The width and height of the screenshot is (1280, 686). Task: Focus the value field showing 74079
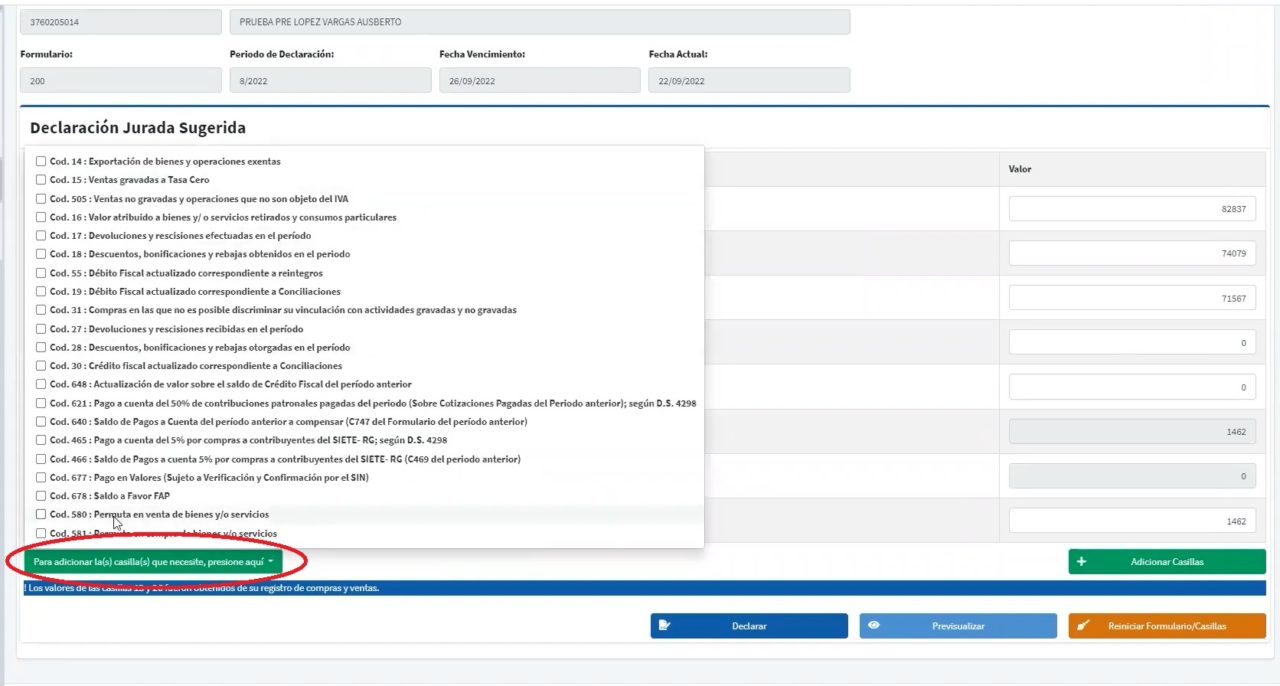point(1132,254)
